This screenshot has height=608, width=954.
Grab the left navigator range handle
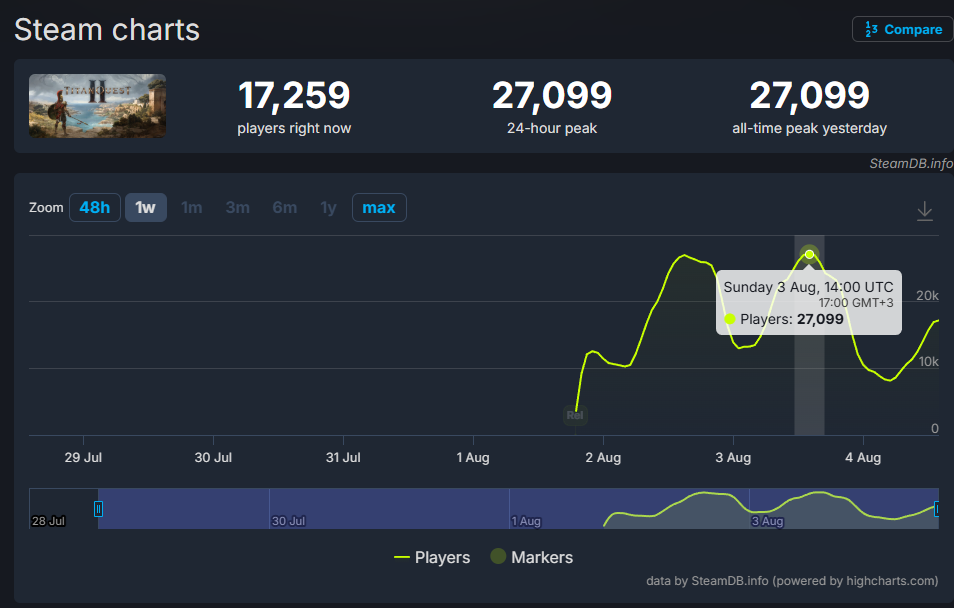pyautogui.click(x=98, y=509)
